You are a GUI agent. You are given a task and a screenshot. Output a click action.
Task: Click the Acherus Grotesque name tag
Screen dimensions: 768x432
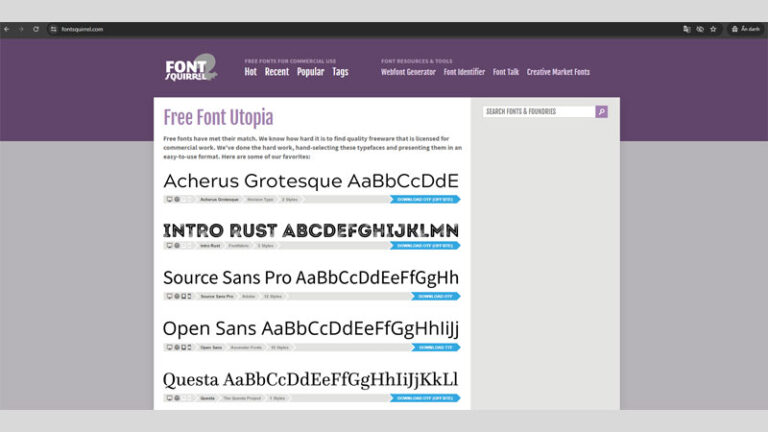click(x=219, y=199)
